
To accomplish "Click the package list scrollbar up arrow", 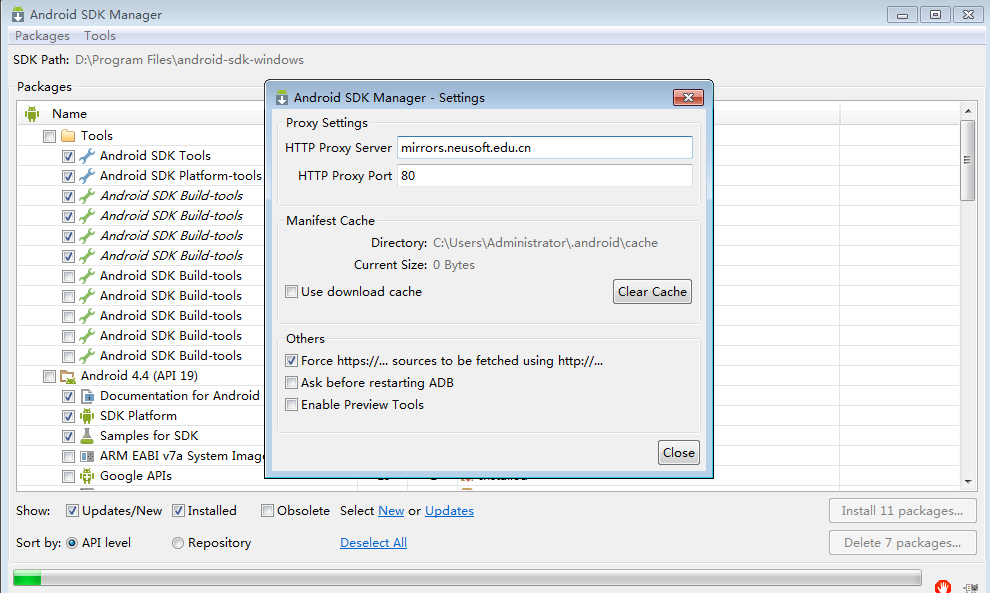I will pos(968,111).
